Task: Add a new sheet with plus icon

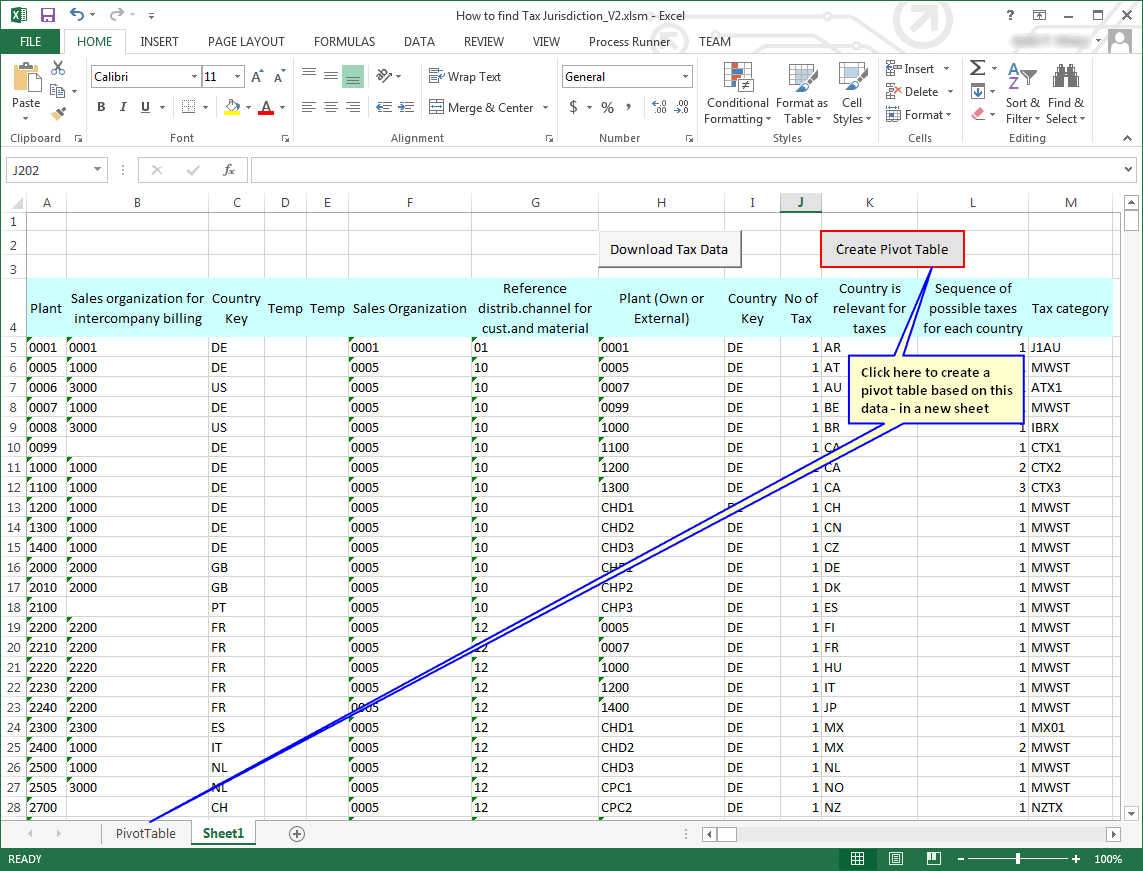Action: 296,833
